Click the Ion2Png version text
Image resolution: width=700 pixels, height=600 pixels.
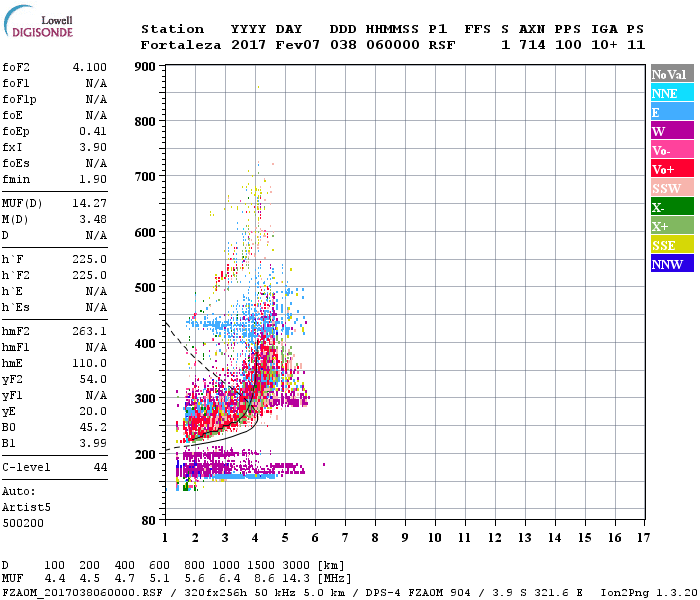(x=649, y=593)
